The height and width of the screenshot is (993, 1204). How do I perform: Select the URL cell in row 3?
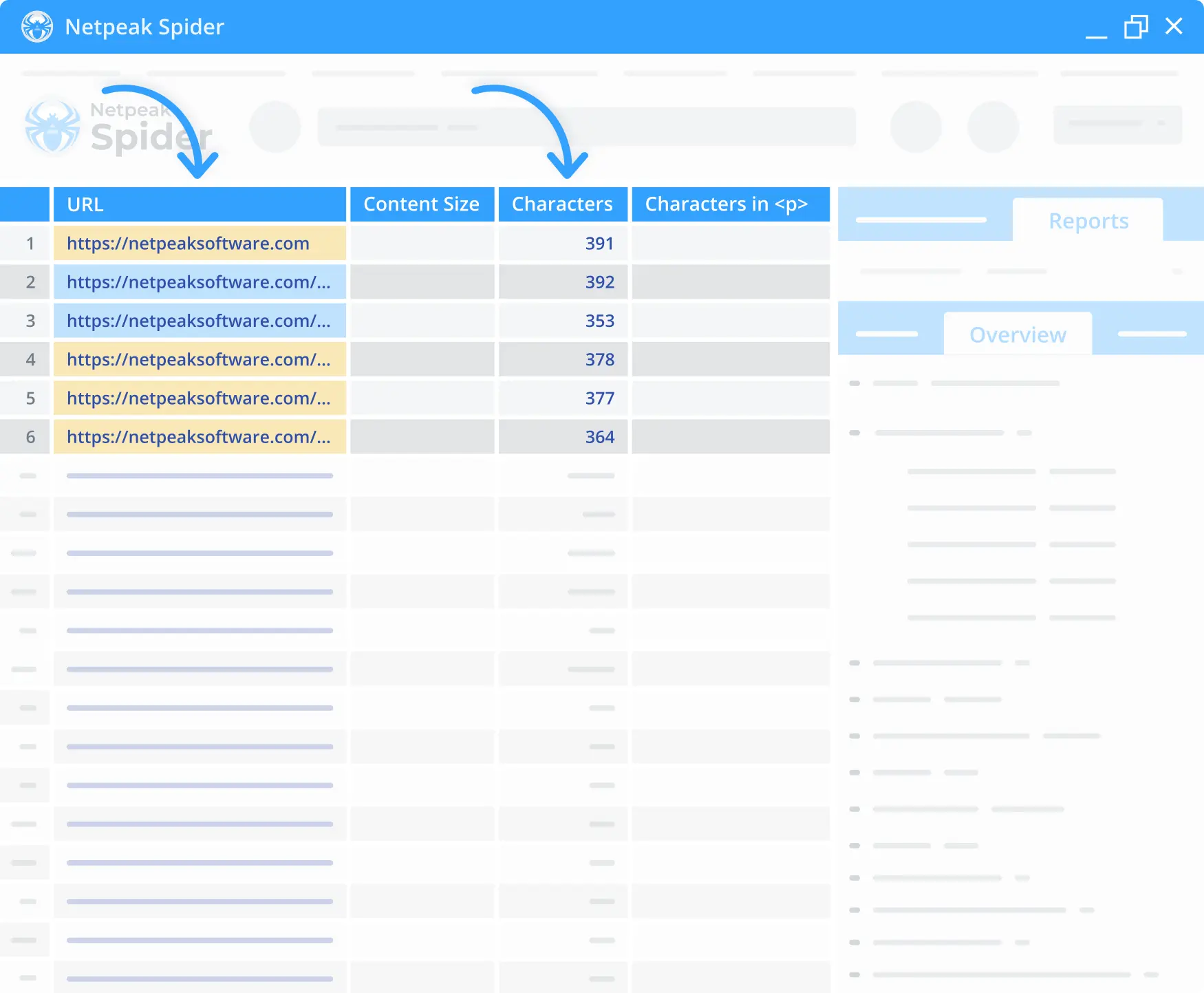(x=200, y=321)
